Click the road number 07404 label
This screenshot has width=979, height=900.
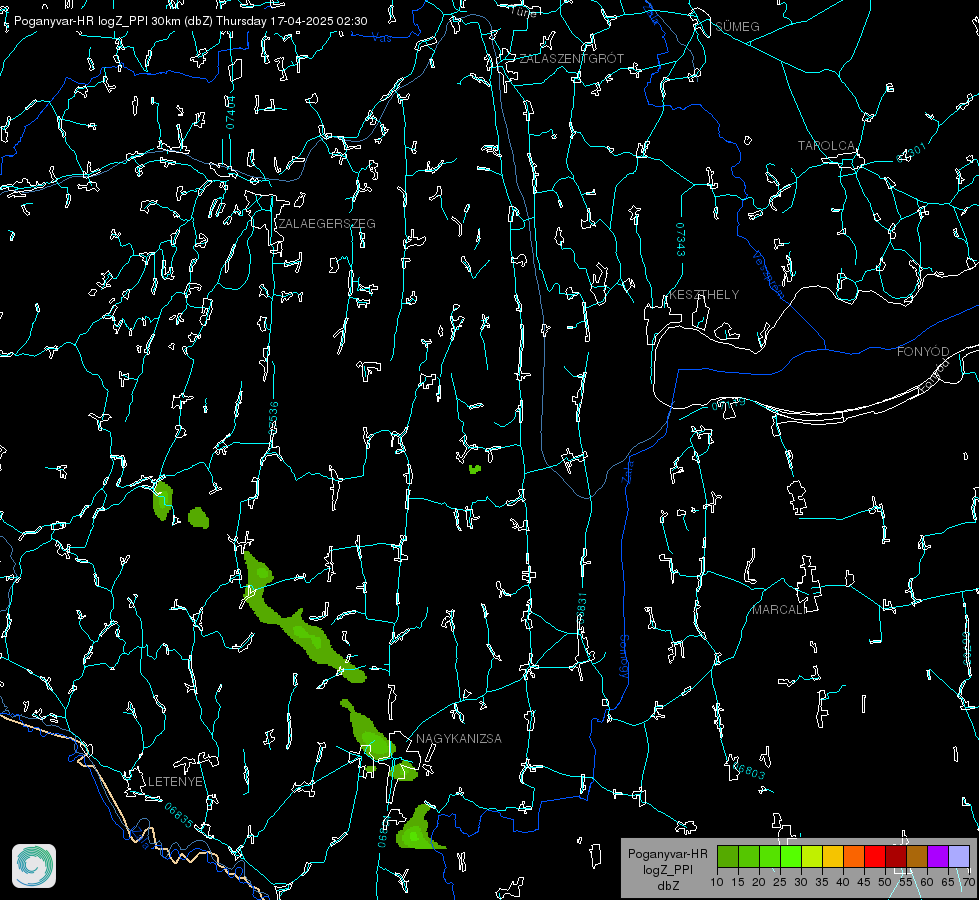(230, 112)
